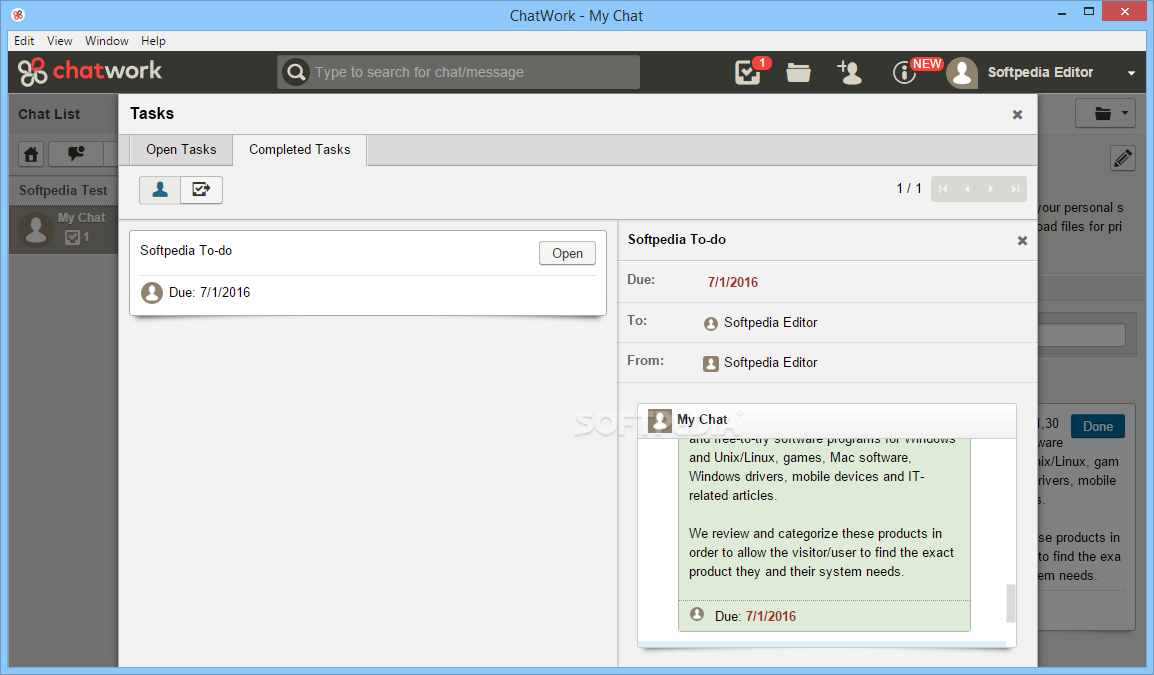Click the red due date 7/1/2016 in details
Screen dimensions: 1154x675
tap(732, 282)
